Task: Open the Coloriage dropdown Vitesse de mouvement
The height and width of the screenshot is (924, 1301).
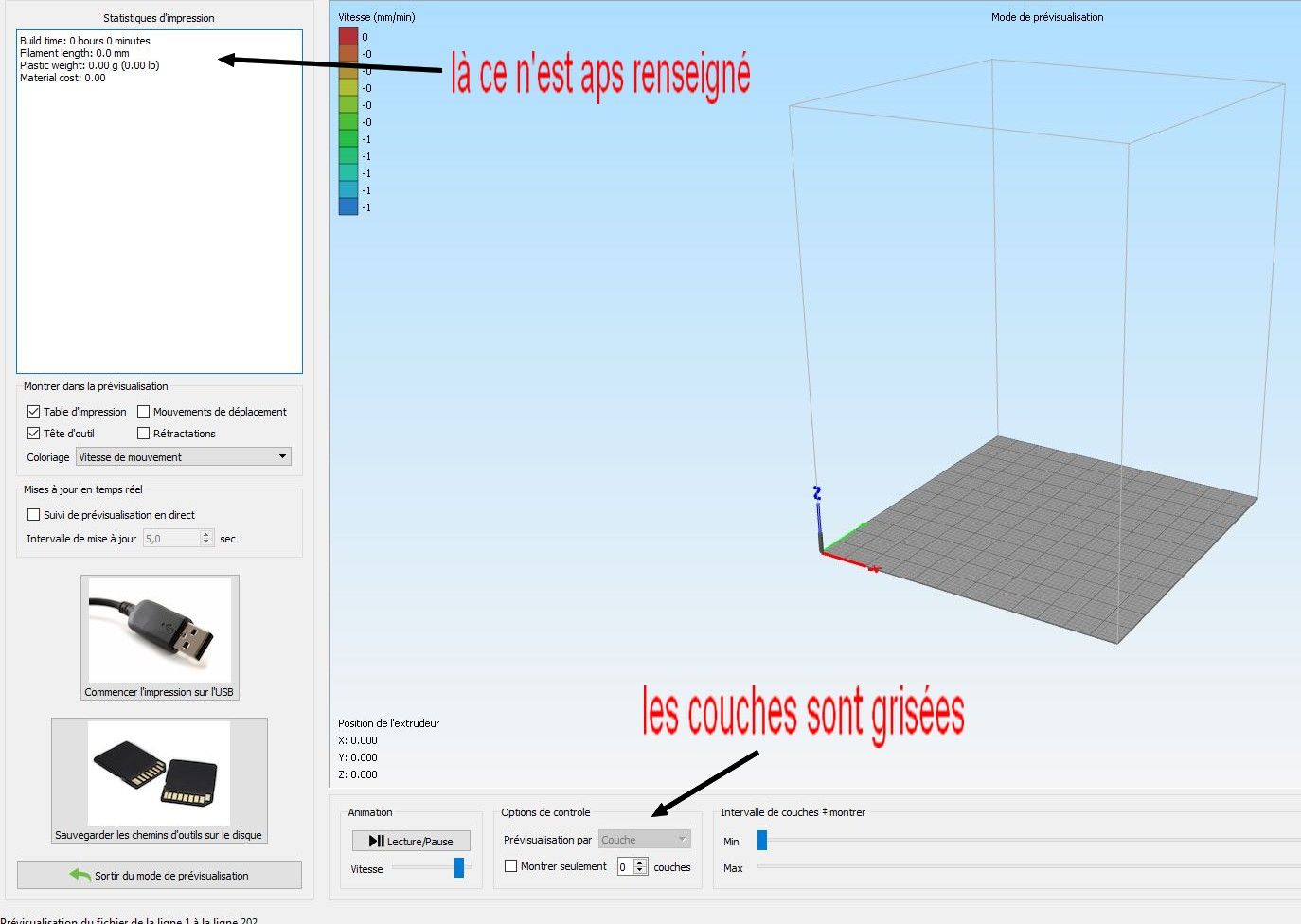Action: 184,457
